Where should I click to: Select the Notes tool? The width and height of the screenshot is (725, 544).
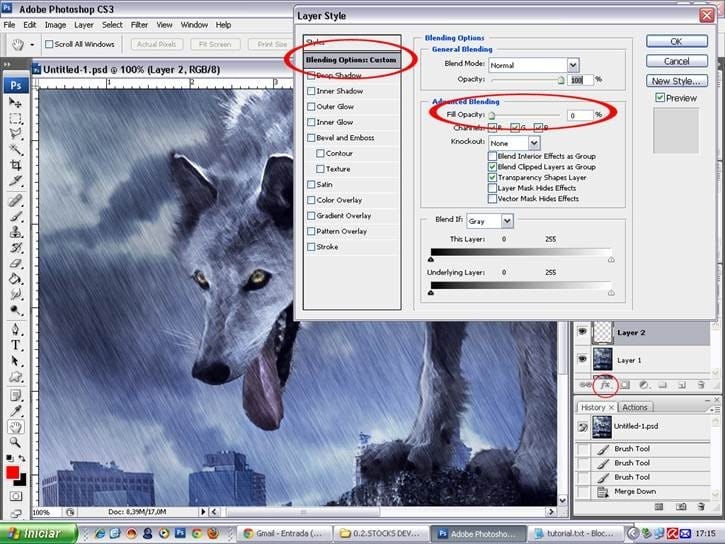tap(15, 396)
